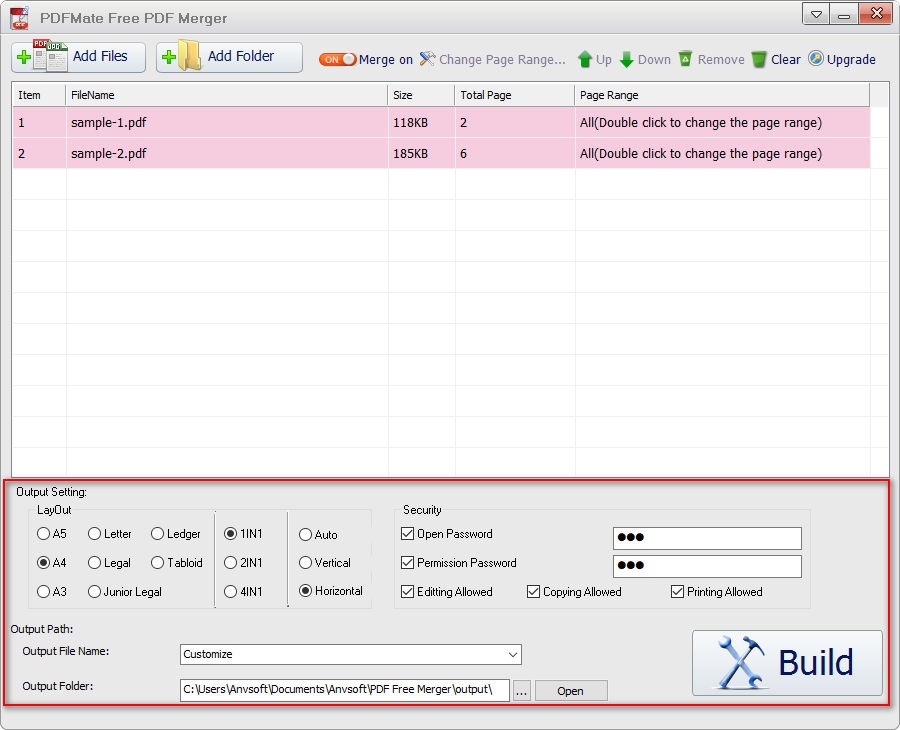This screenshot has width=900, height=730.
Task: Click the Add Files button
Action: 78,57
